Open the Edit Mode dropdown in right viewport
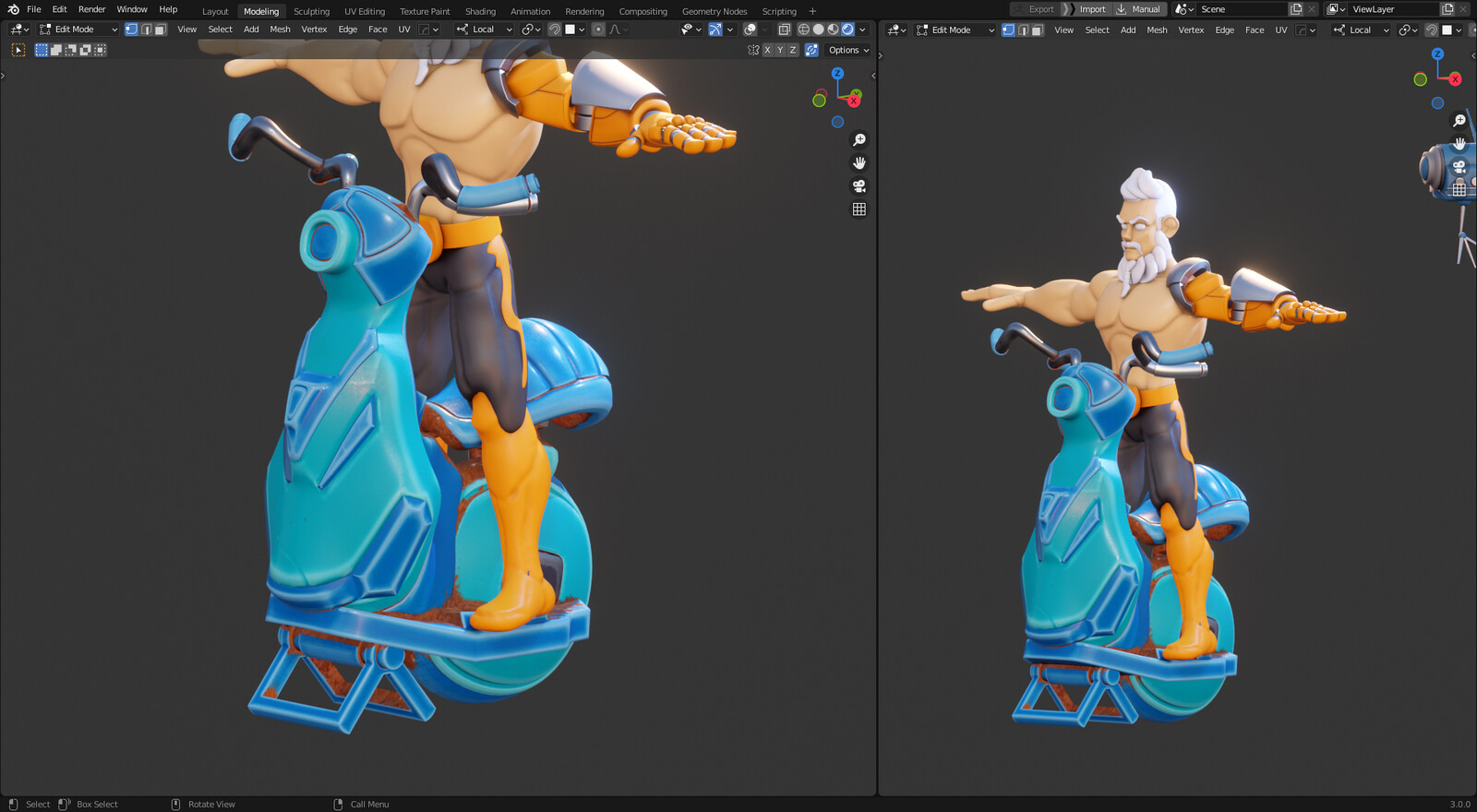 click(x=955, y=30)
